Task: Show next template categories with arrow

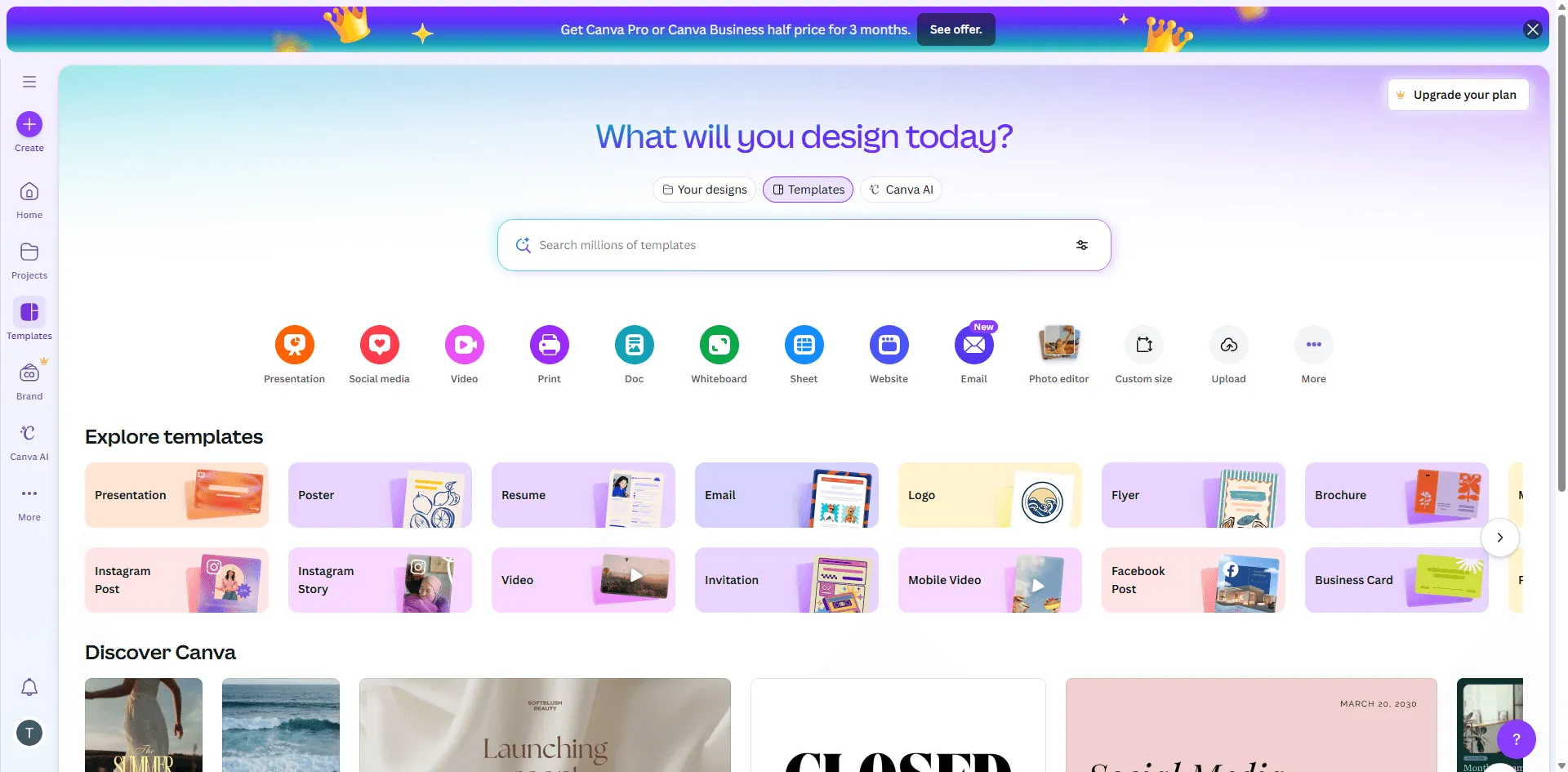Action: [x=1500, y=538]
